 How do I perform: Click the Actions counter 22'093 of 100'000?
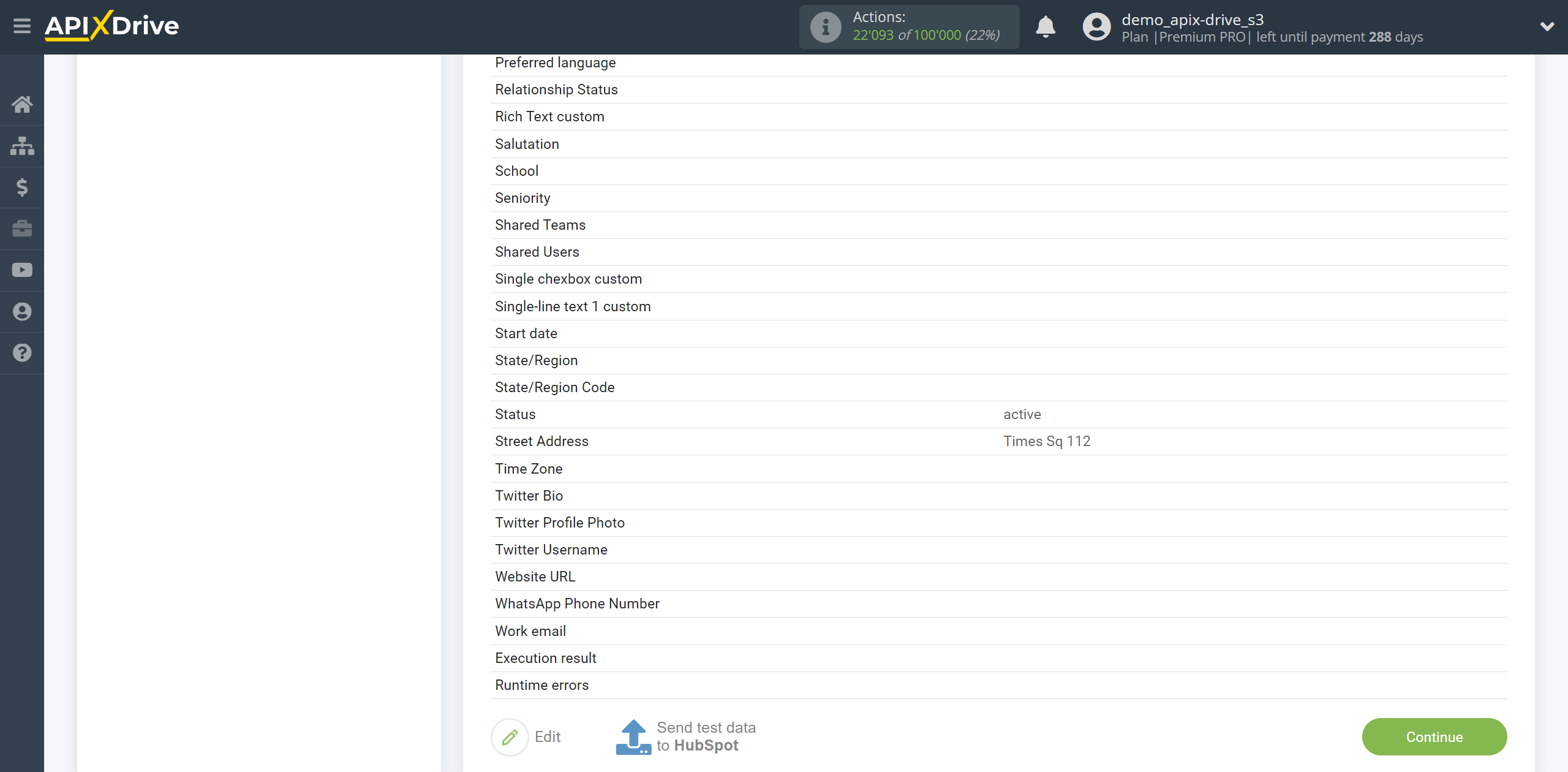[926, 36]
